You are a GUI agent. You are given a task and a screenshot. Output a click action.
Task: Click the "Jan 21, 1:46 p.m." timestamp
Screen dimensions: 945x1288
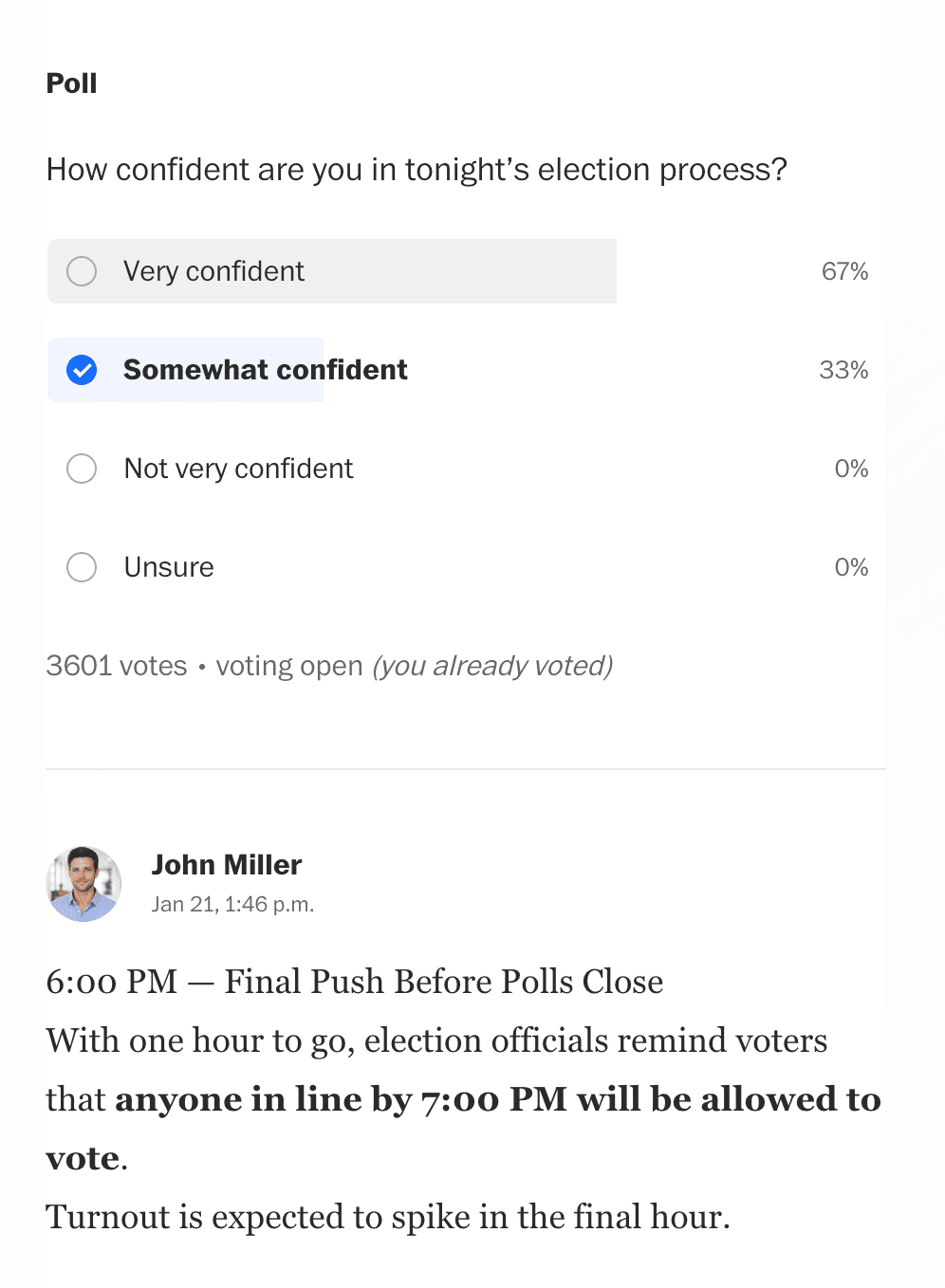232,905
